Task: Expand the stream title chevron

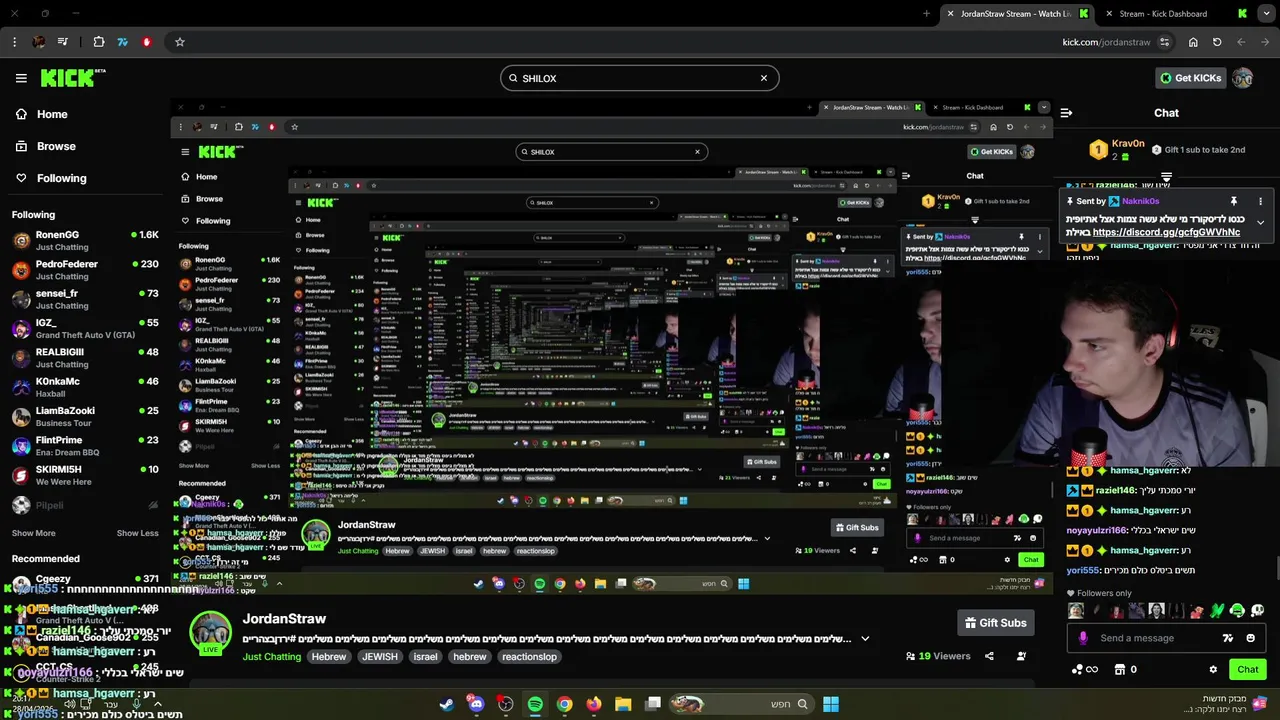Action: pyautogui.click(x=865, y=639)
